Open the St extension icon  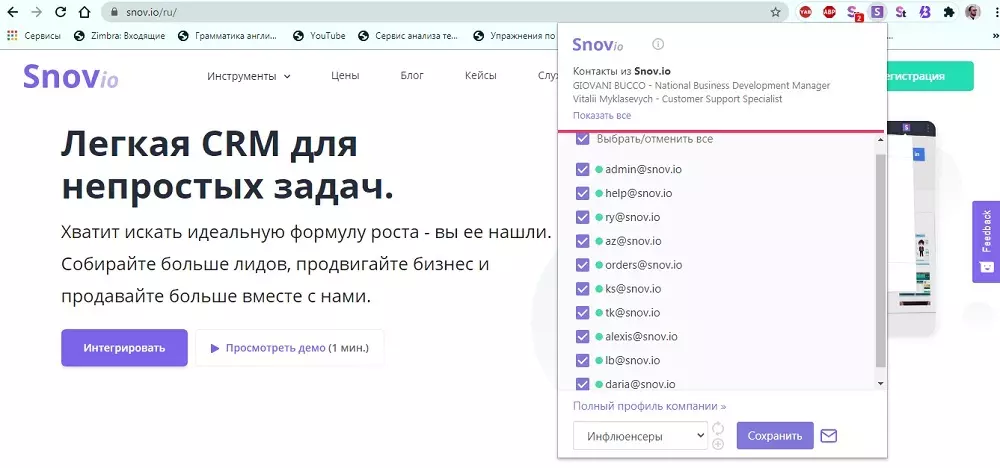(x=901, y=12)
